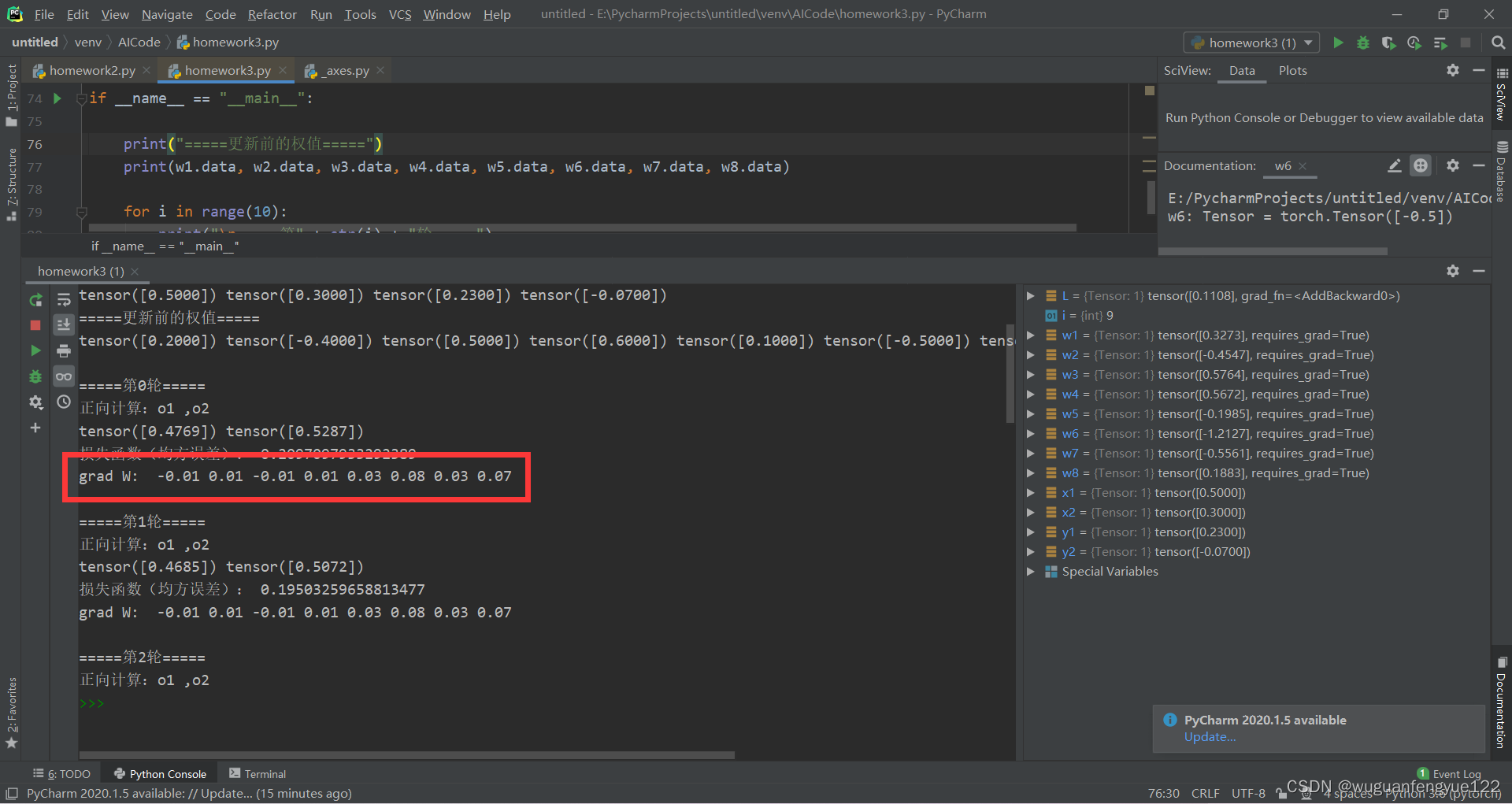The width and height of the screenshot is (1512, 804).
Task: Stop the Python console with red square
Action: tap(35, 325)
